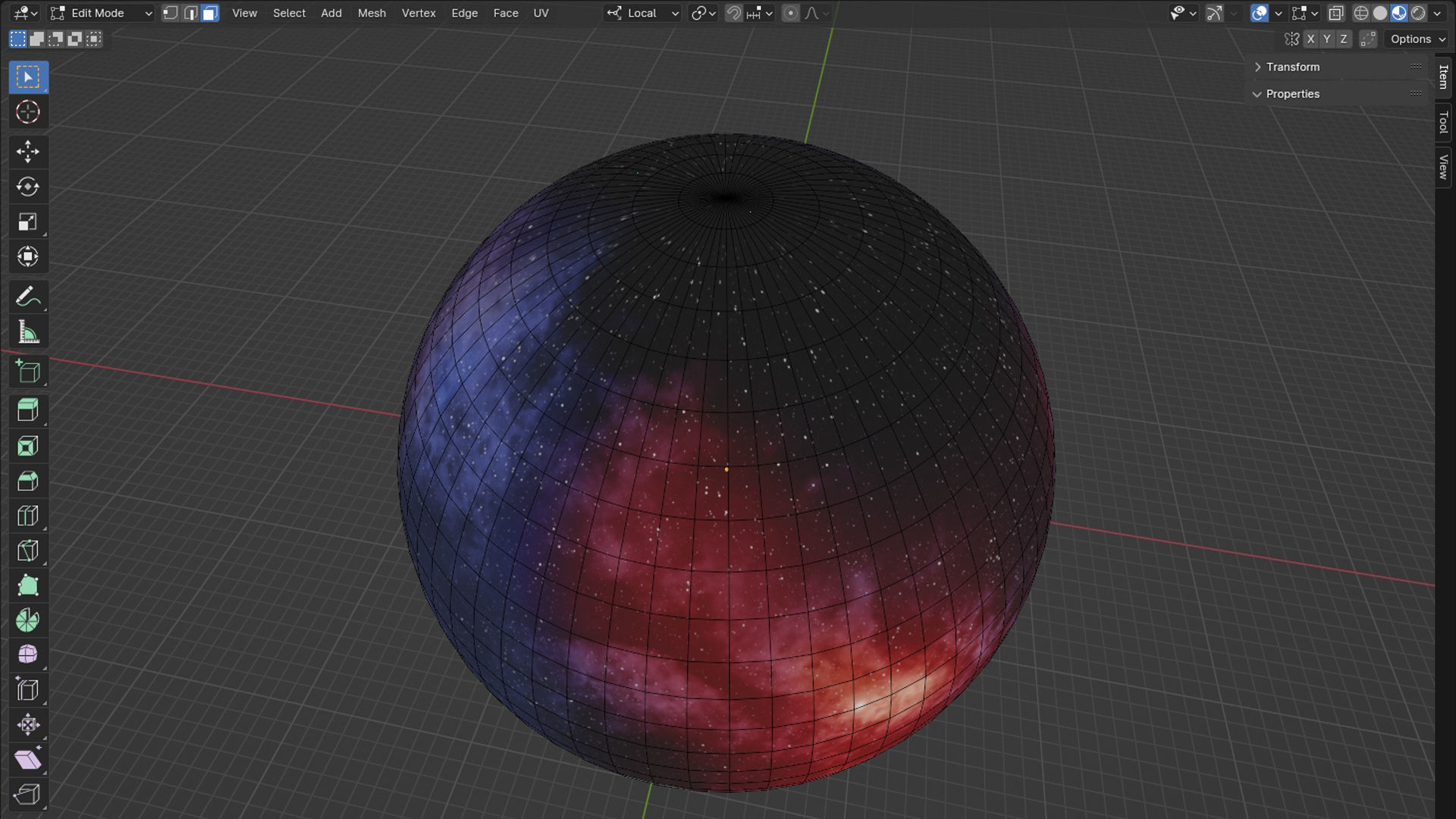Toggle X-ray view

[1336, 13]
